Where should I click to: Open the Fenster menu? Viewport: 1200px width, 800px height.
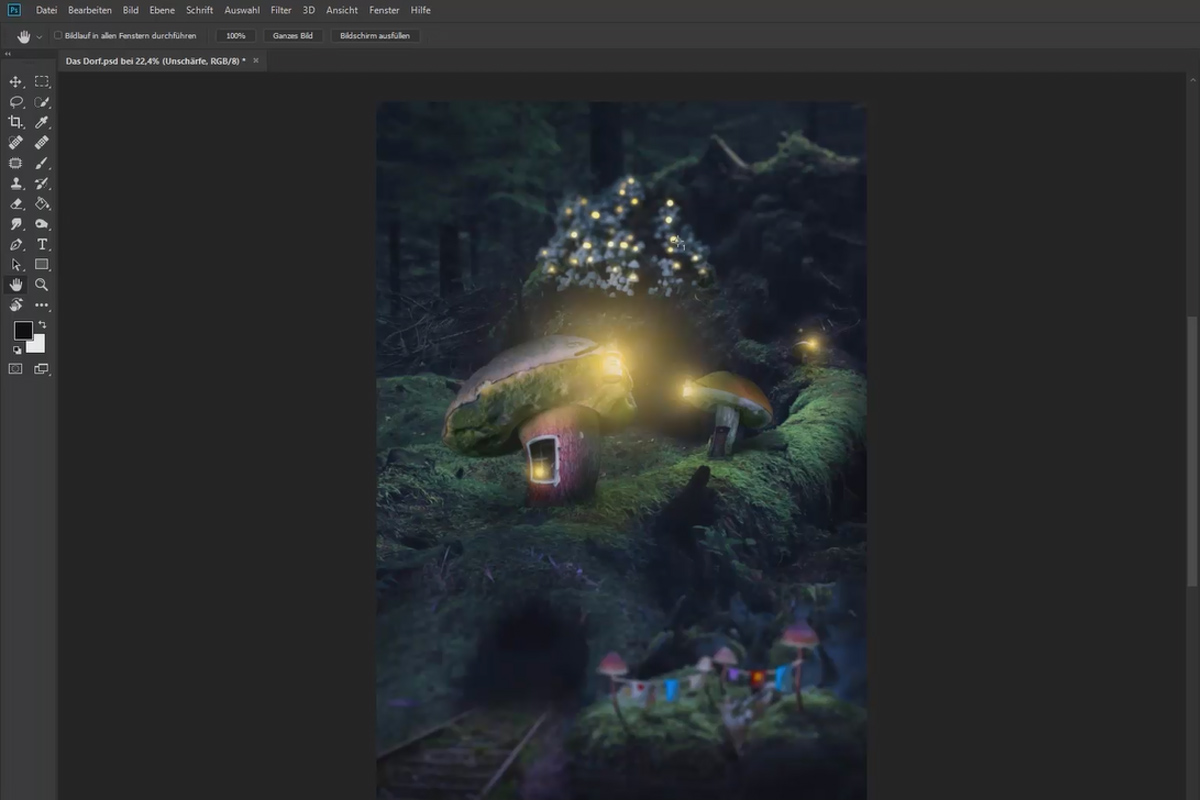pos(384,10)
